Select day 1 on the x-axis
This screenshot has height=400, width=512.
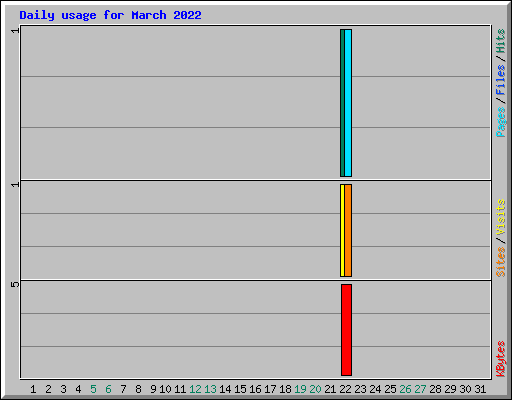point(33,389)
